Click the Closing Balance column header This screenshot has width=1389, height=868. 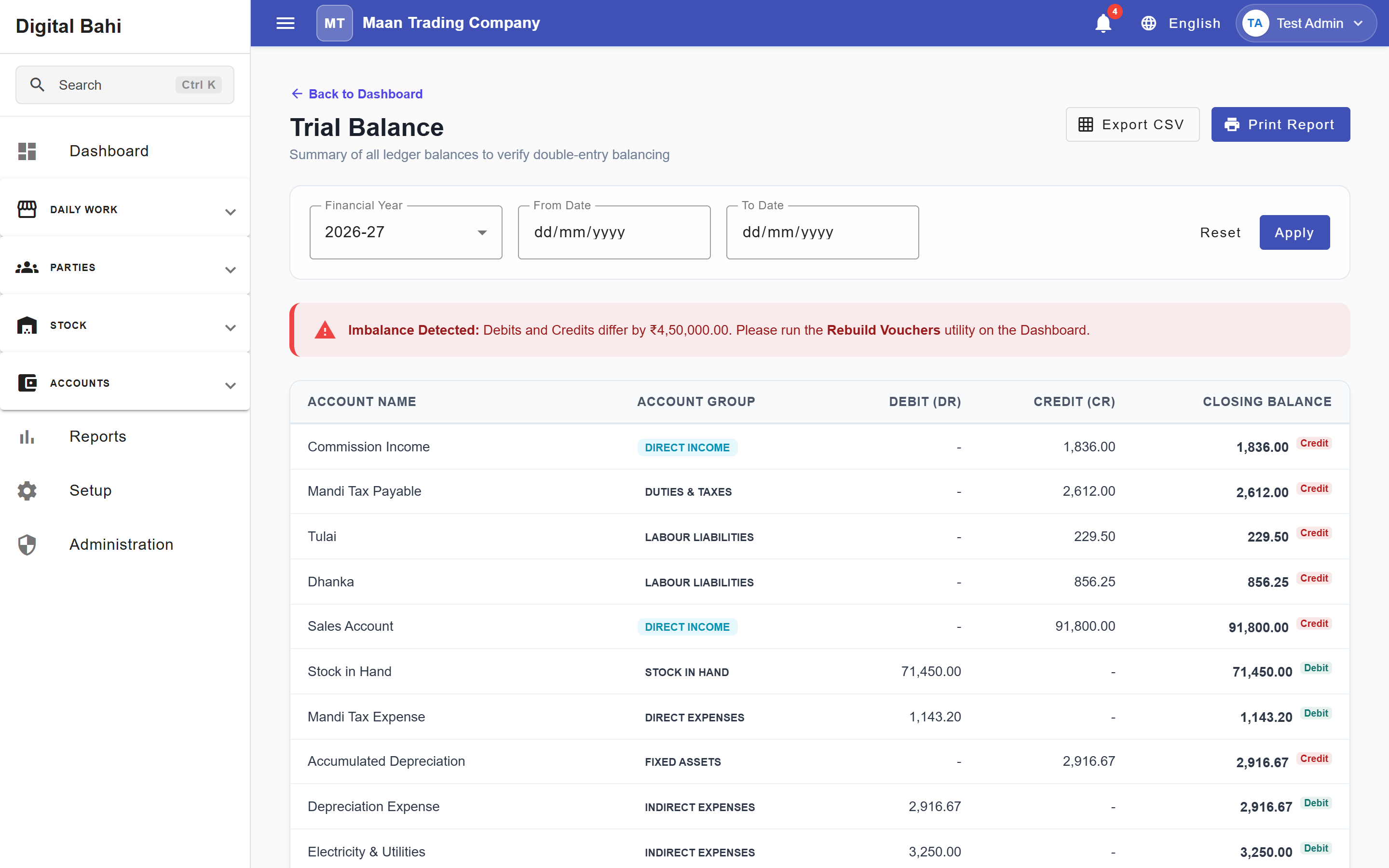(1267, 402)
